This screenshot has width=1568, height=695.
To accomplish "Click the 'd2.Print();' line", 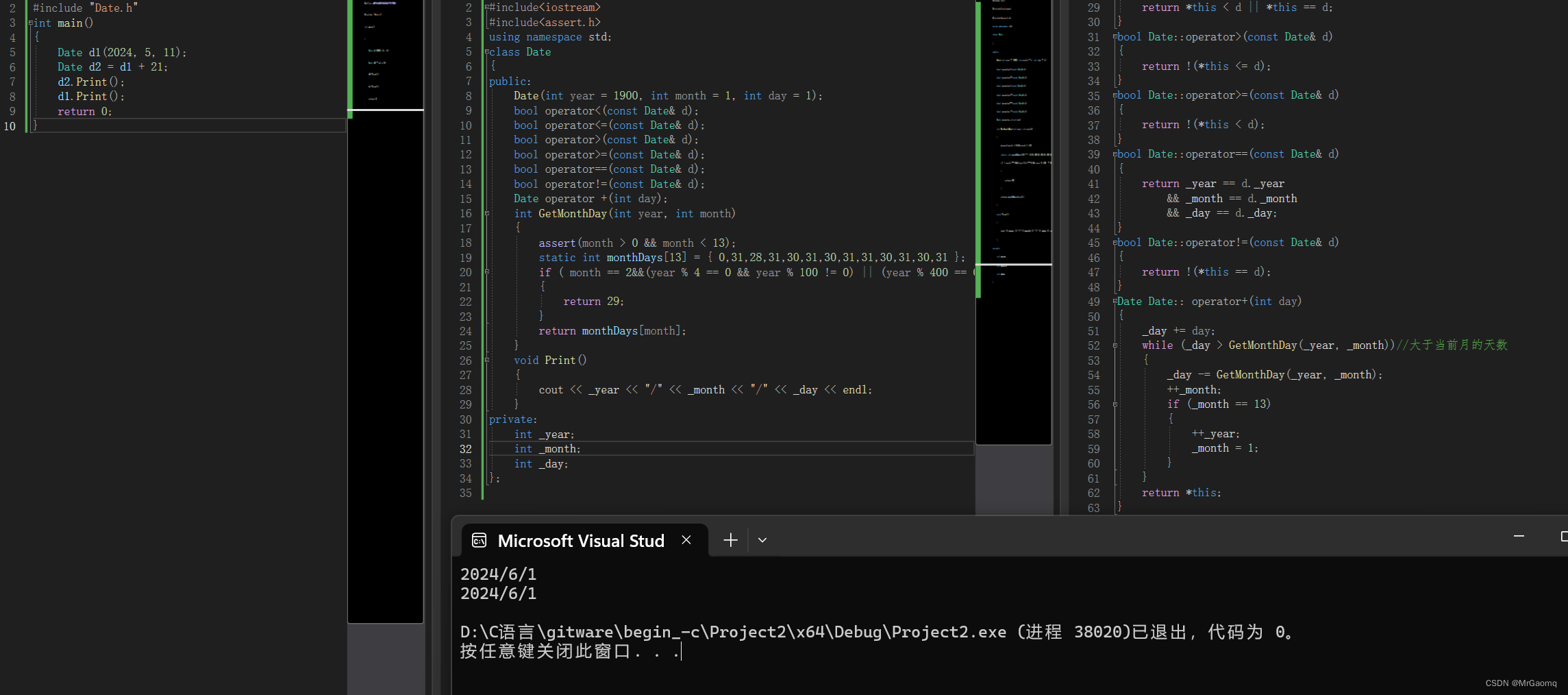I will point(91,82).
